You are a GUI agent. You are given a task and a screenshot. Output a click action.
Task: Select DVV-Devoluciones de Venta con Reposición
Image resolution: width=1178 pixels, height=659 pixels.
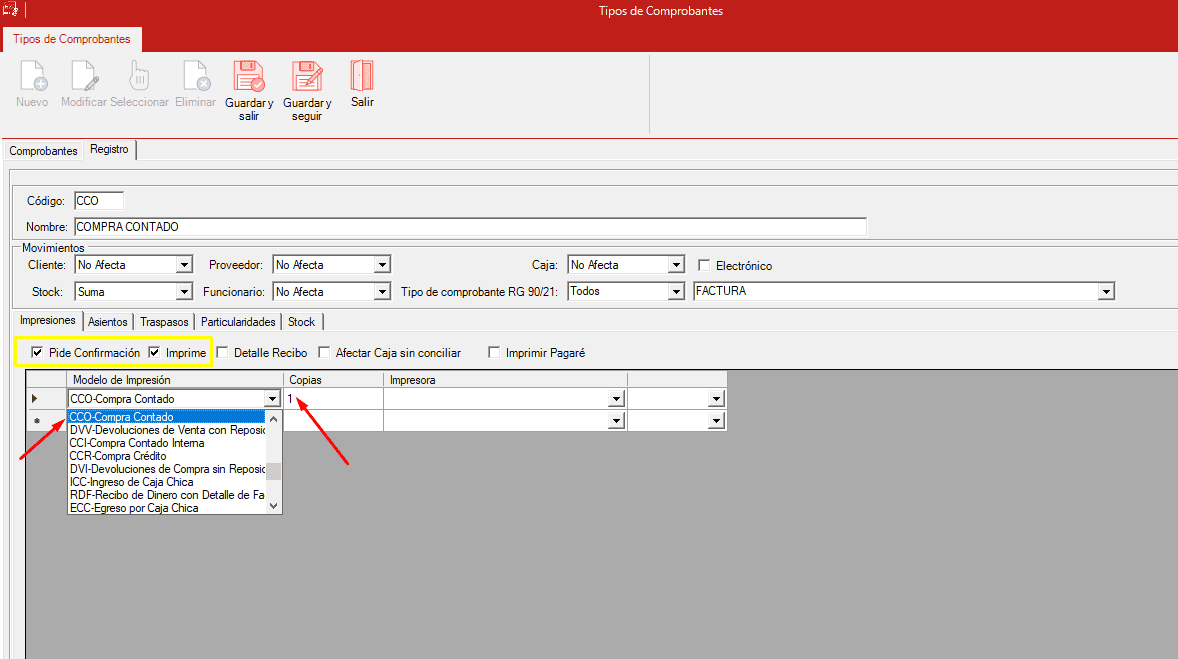[x=166, y=430]
